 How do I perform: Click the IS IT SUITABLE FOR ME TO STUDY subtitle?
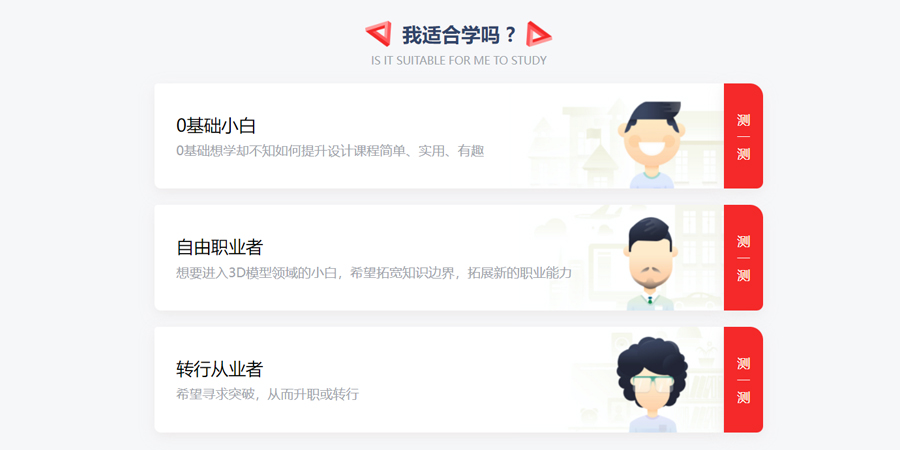click(459, 60)
